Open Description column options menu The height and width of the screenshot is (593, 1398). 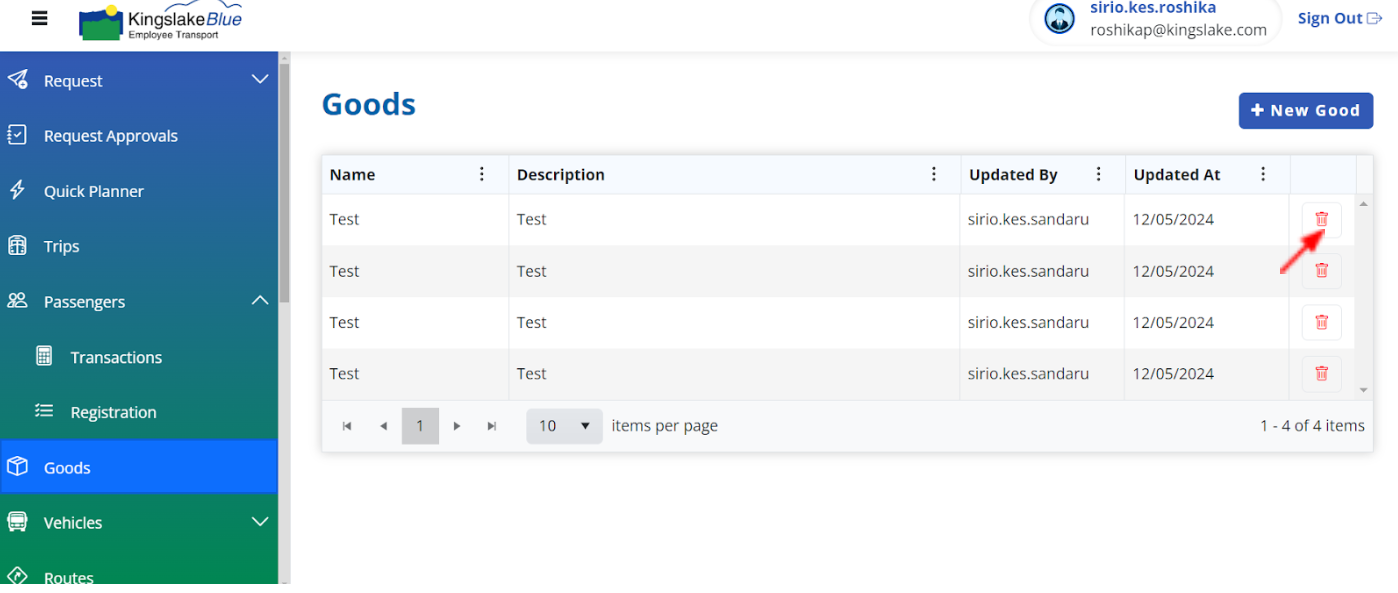pyautogui.click(x=934, y=174)
